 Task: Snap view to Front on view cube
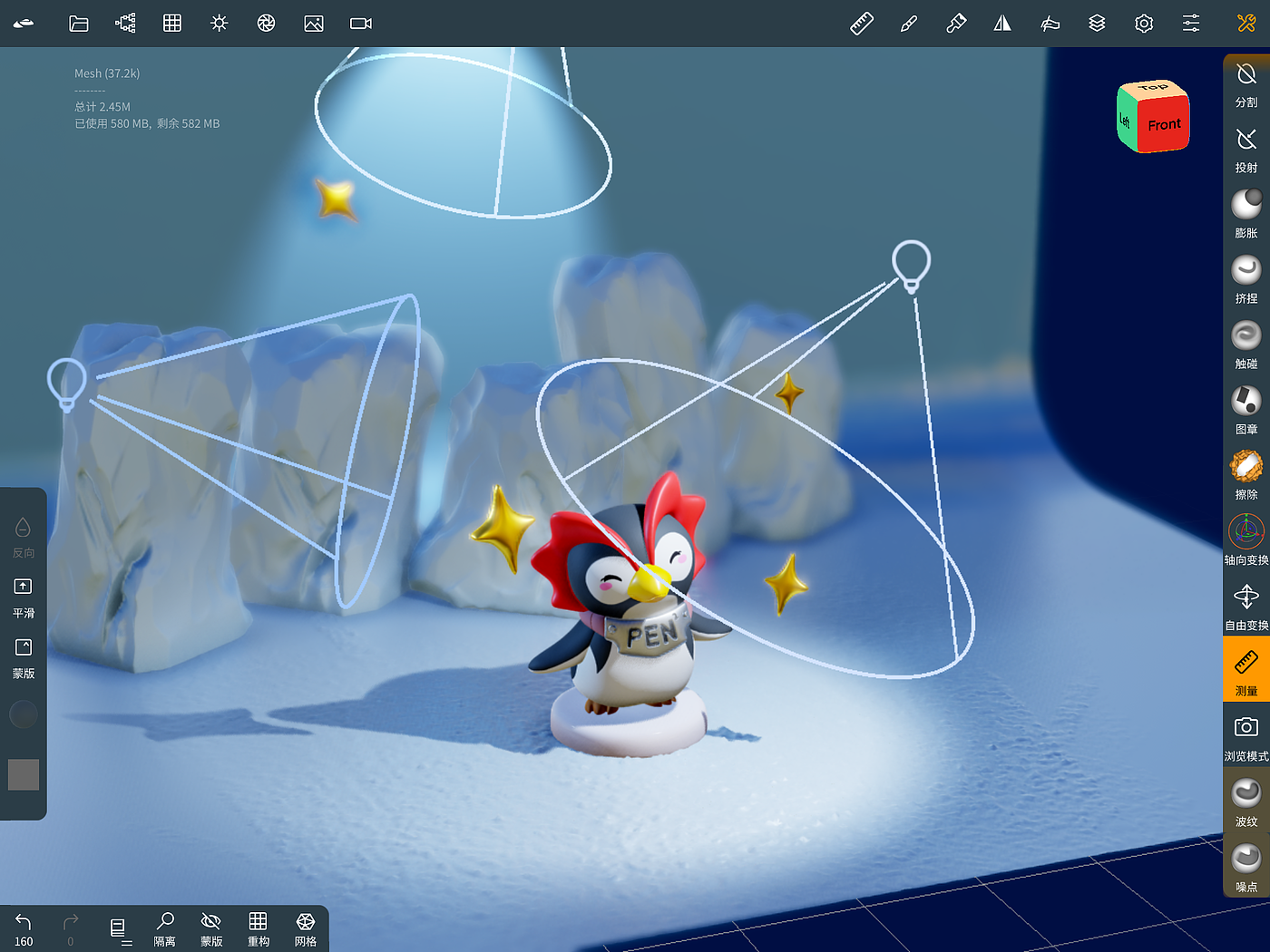click(x=1164, y=125)
